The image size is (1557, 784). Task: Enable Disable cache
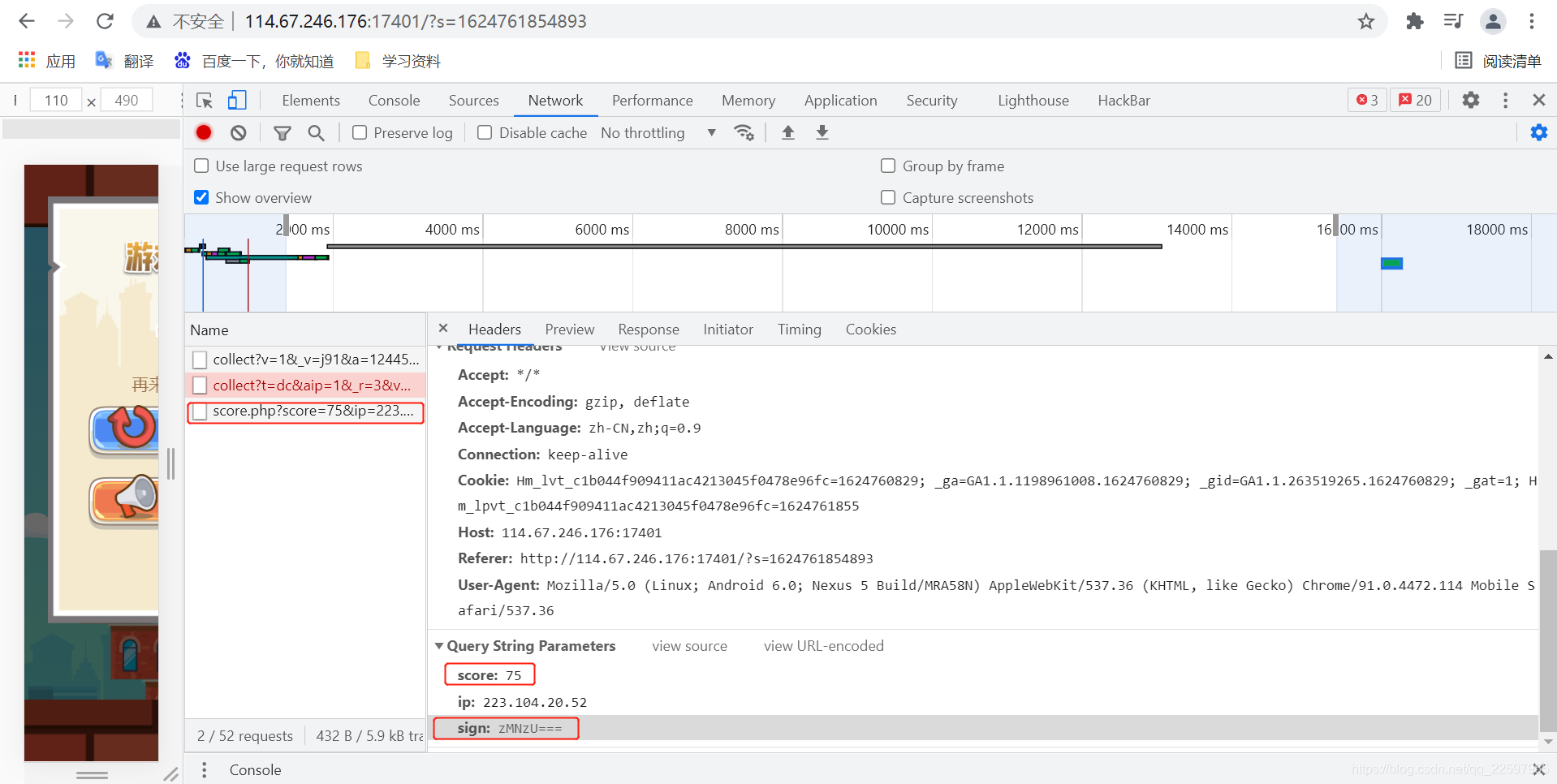[484, 132]
